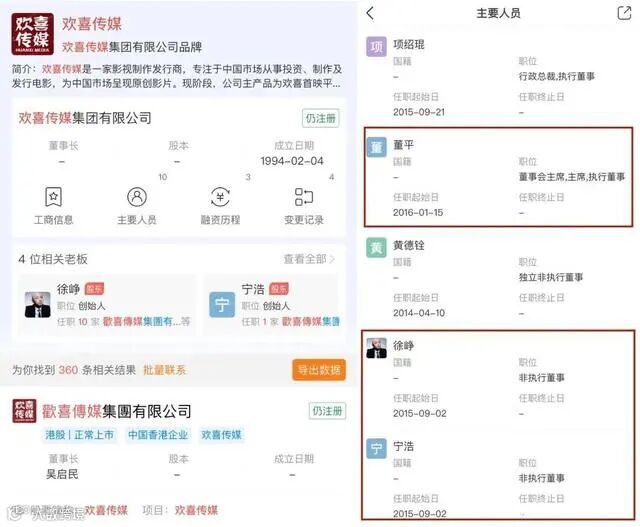This screenshot has width=640, height=527.
Task: Click 批量联系 link
Action: tap(164, 370)
